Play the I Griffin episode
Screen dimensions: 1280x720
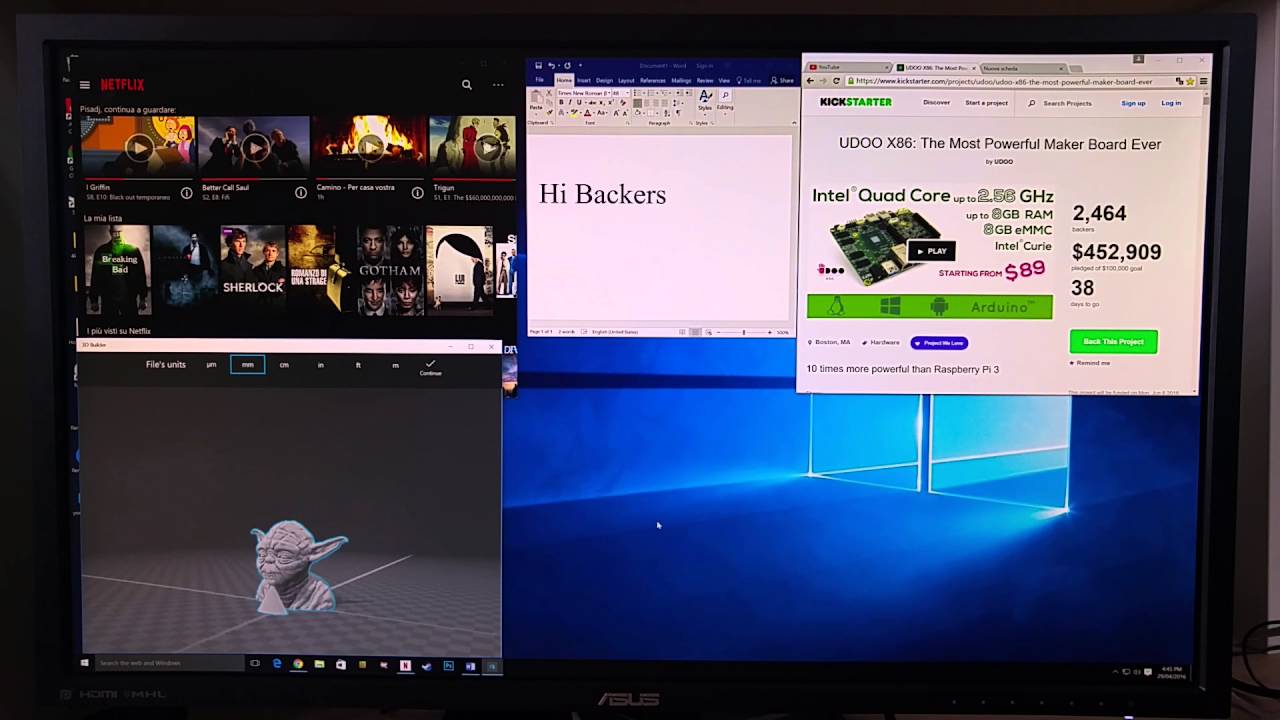coord(139,148)
